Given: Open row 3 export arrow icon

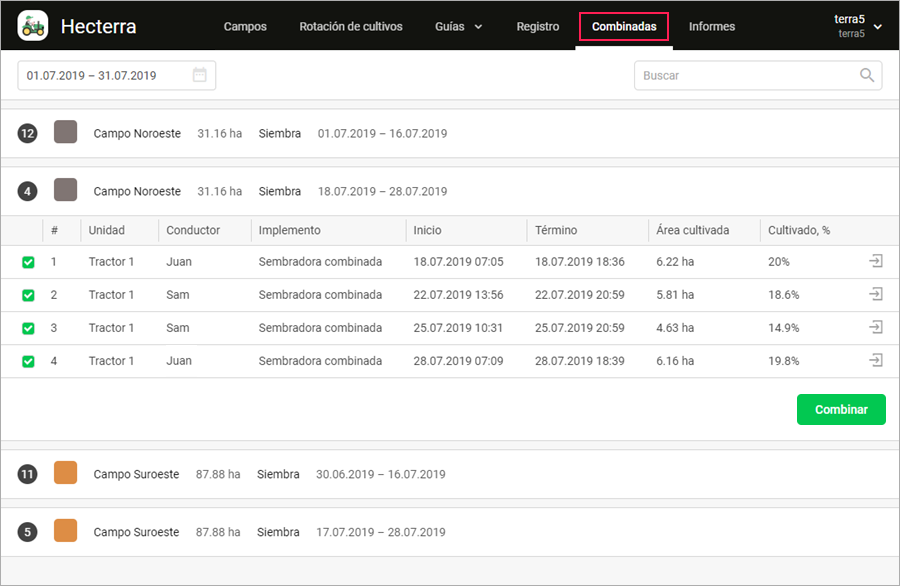Looking at the screenshot, I should (x=875, y=327).
